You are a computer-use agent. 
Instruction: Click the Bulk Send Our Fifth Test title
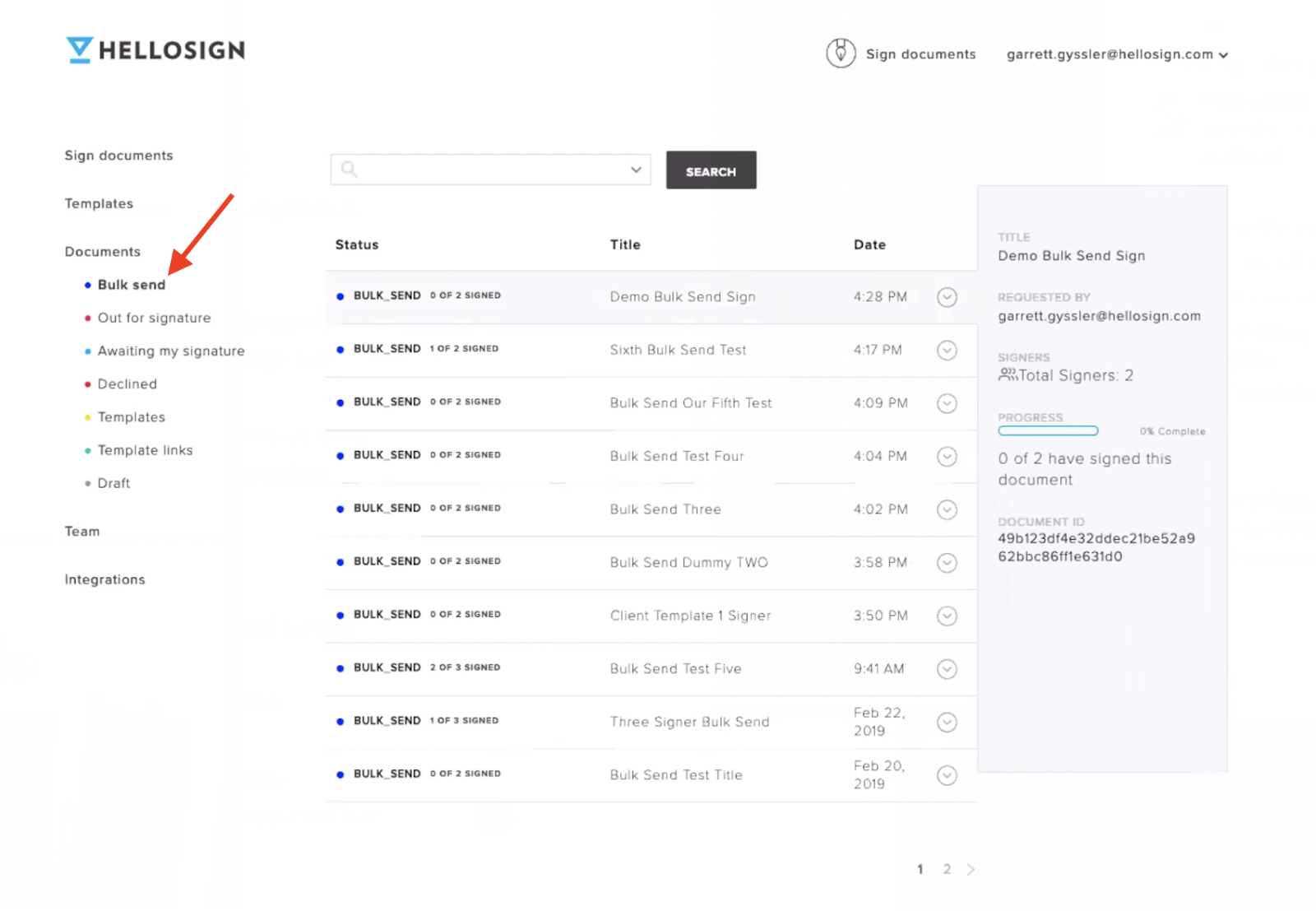pos(691,403)
